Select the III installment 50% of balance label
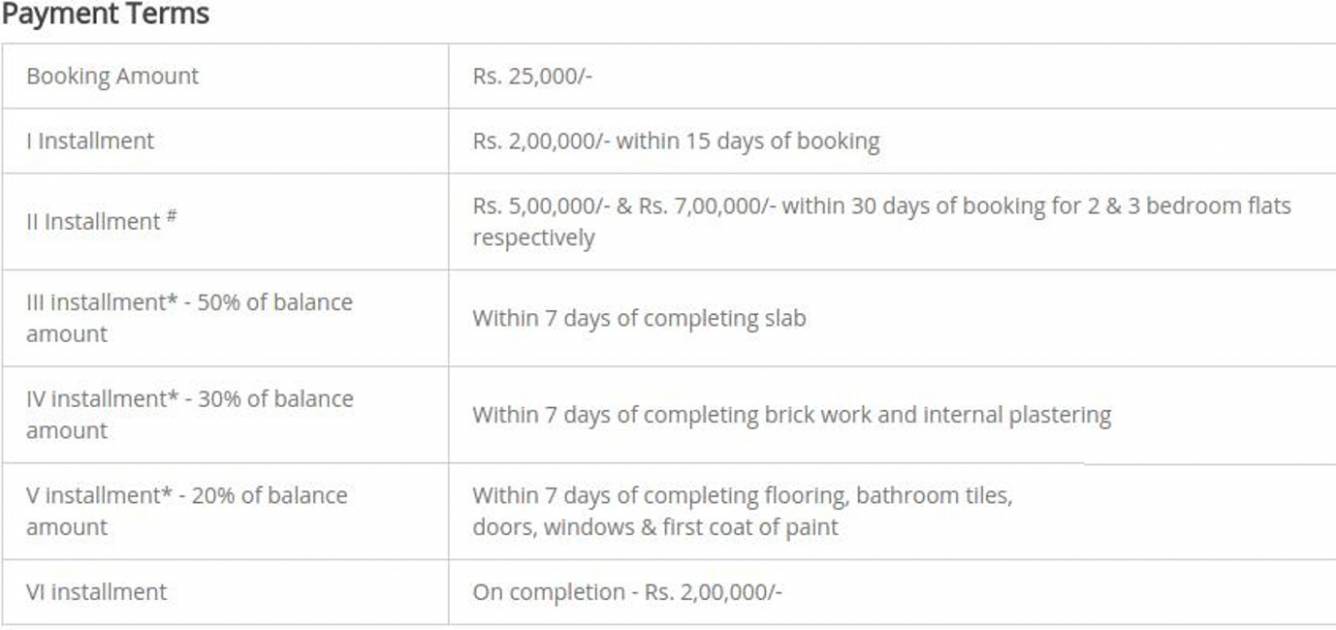This screenshot has height=630, width=1336. point(189,317)
